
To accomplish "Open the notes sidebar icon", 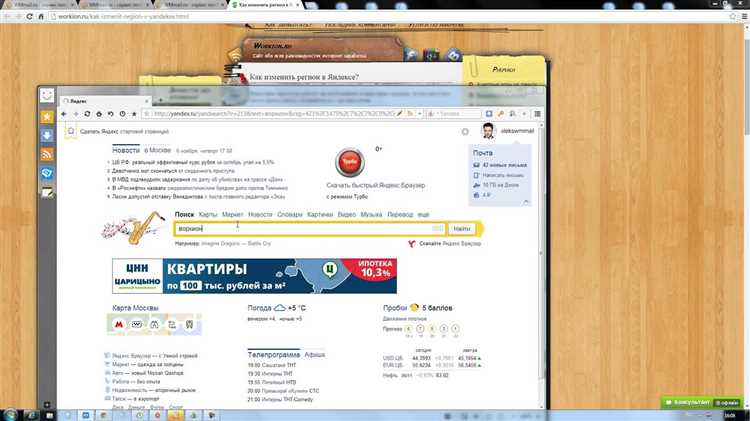I will [47, 192].
